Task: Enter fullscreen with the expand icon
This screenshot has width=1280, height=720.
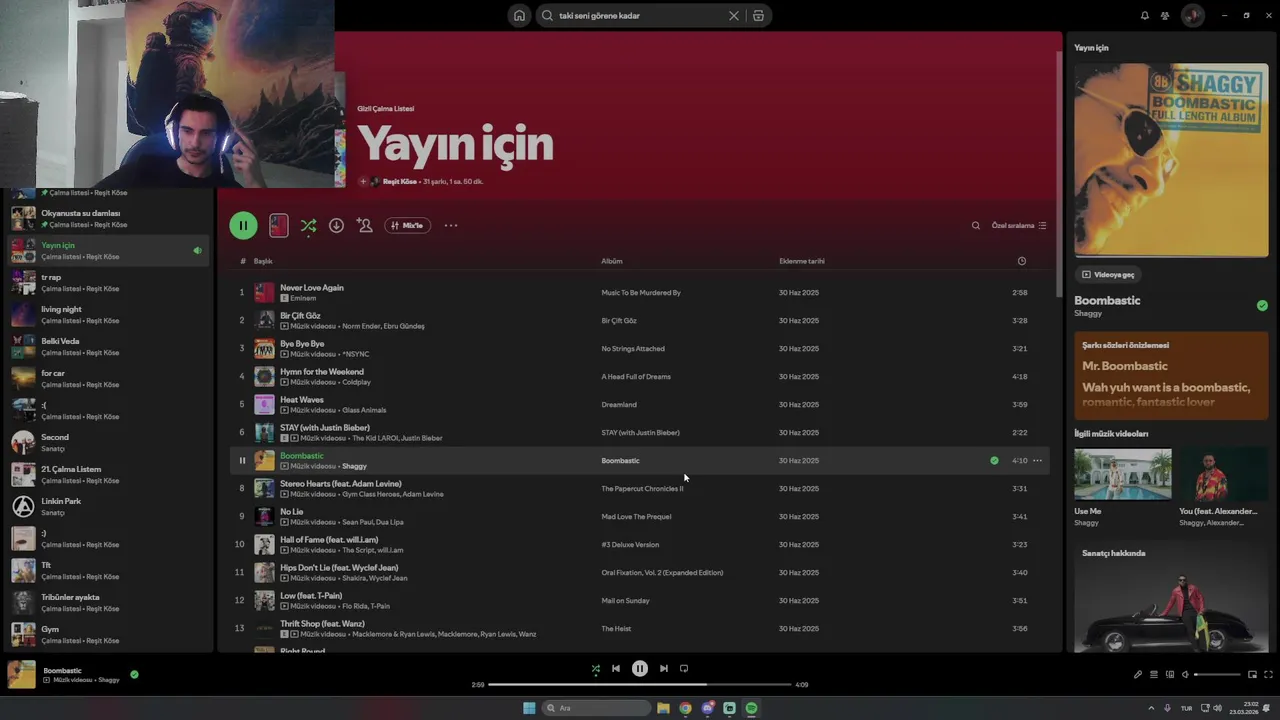Action: (x=1268, y=675)
